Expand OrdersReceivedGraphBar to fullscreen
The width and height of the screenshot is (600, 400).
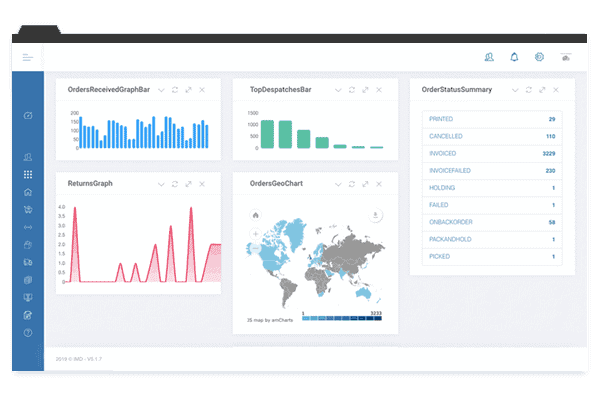pyautogui.click(x=188, y=90)
